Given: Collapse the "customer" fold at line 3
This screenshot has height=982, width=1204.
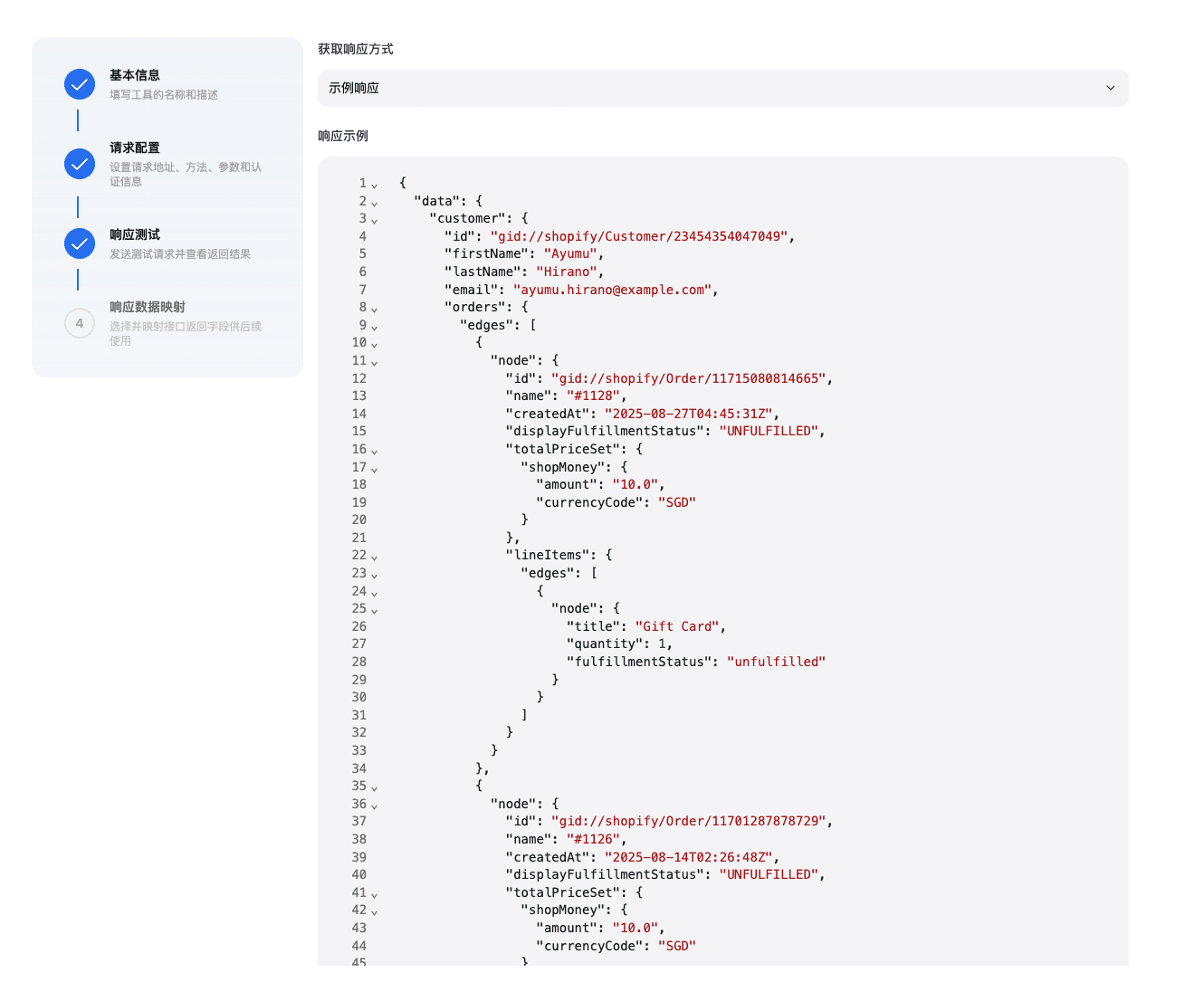Looking at the screenshot, I should point(374,220).
